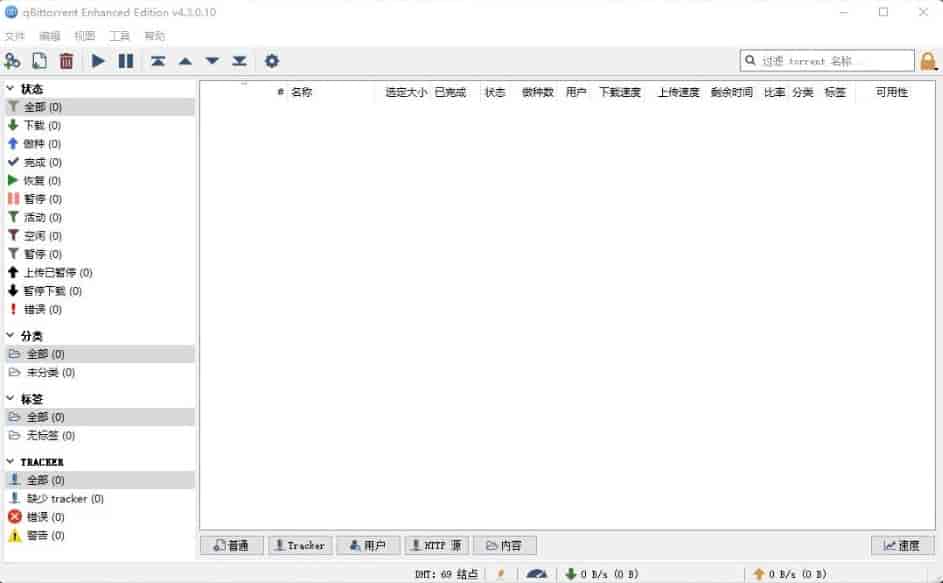The image size is (943, 583).
Task: Select the 恢复 (0) status filter
Action: click(x=100, y=180)
